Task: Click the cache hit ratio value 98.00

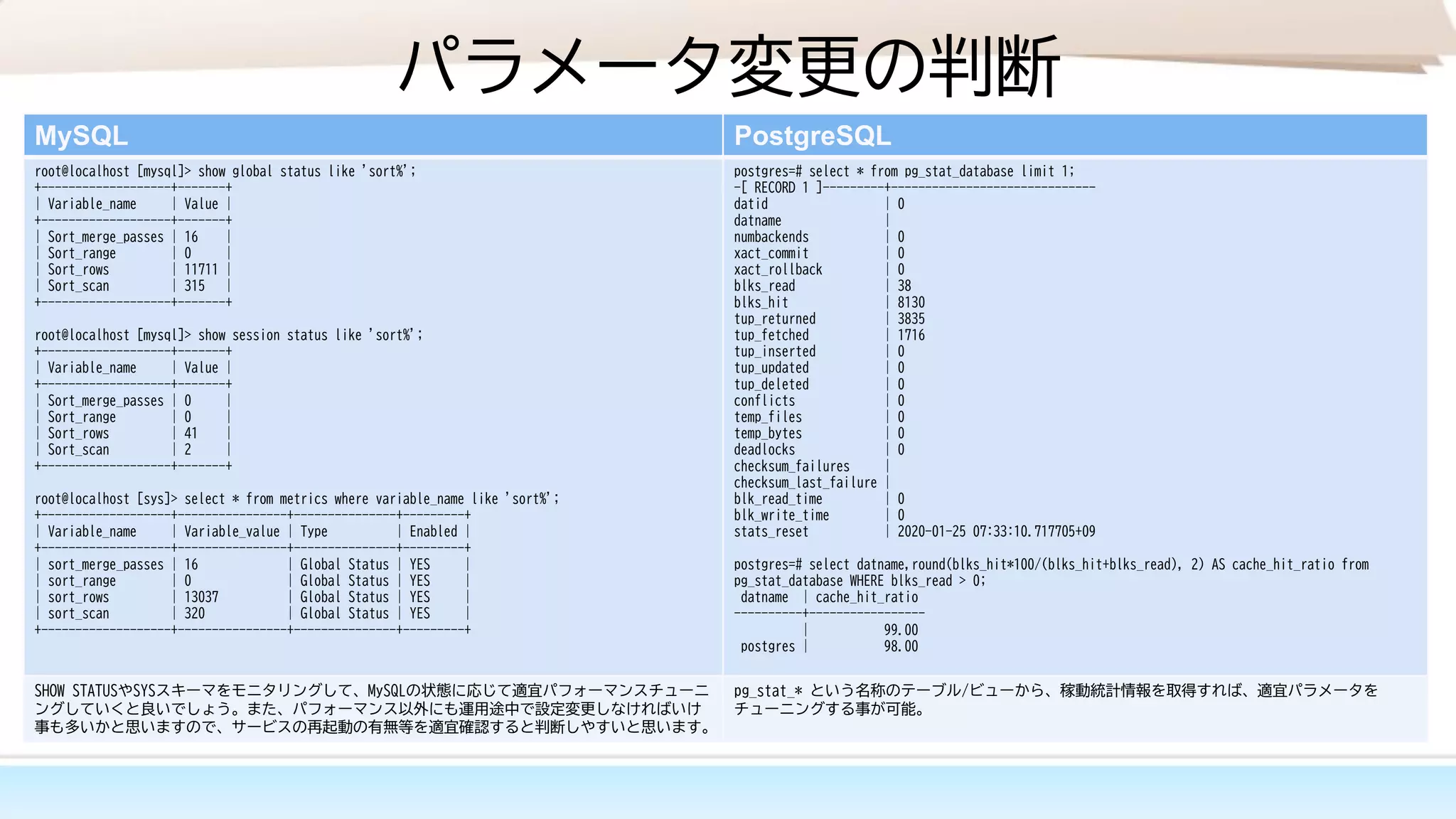Action: coord(901,646)
